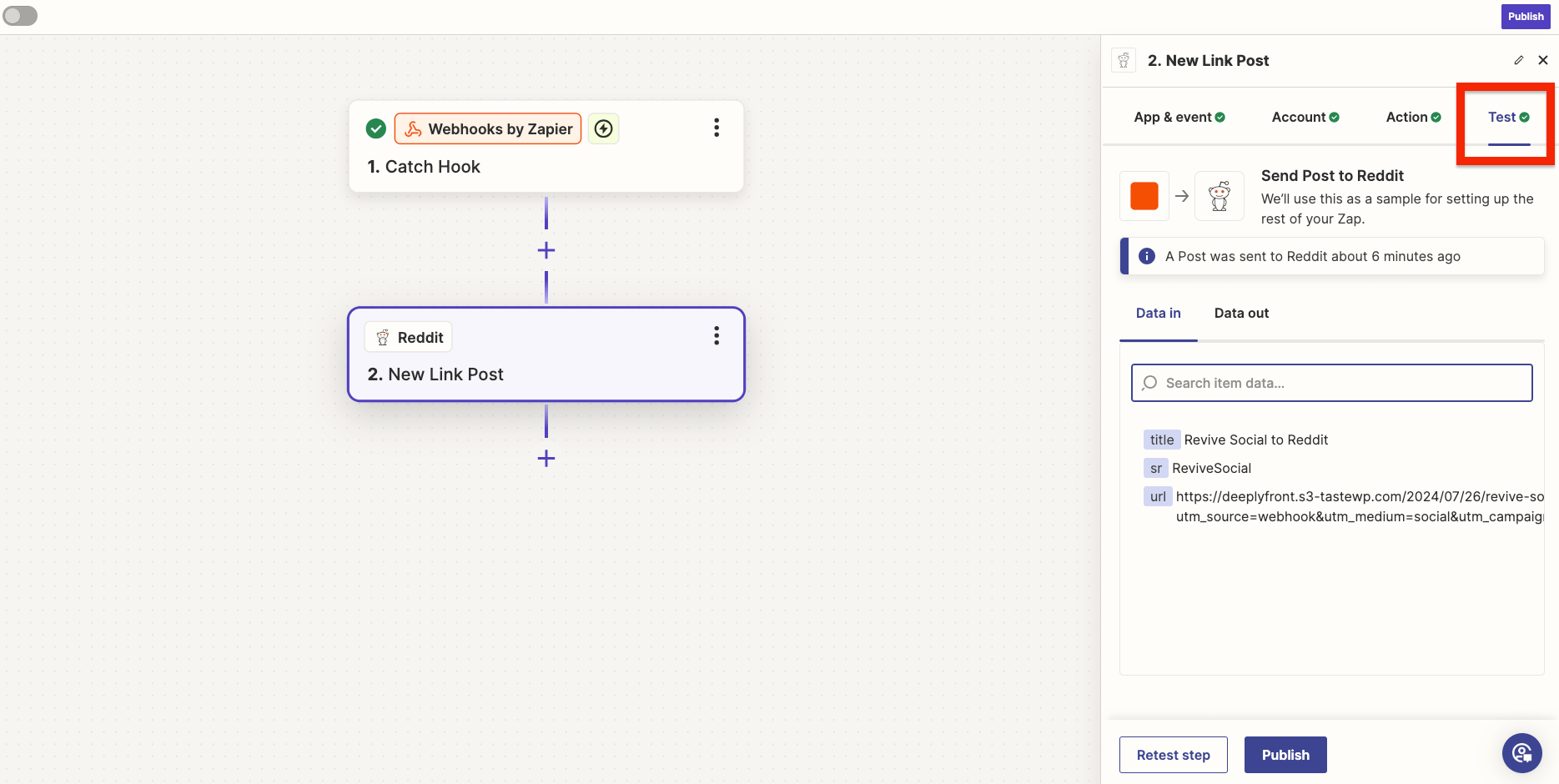Open Reddit step three-dot menu
The width and height of the screenshot is (1559, 784).
(x=716, y=336)
